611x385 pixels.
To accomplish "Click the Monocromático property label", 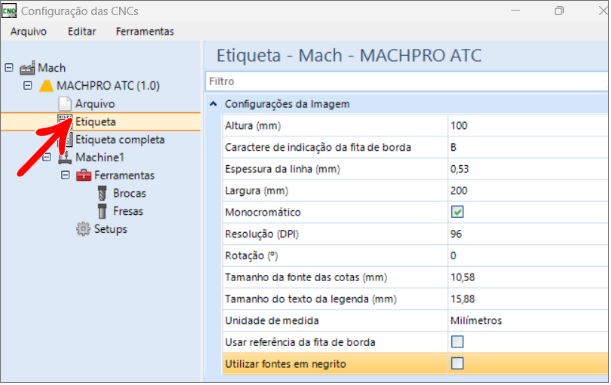I will [x=263, y=212].
